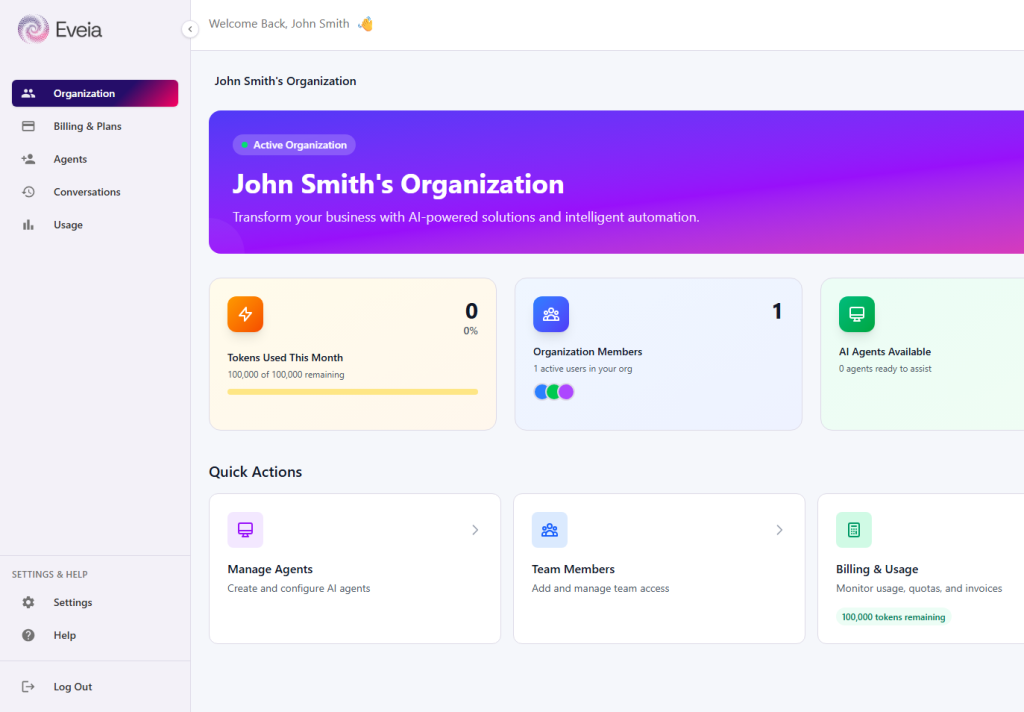1024x712 pixels.
Task: Click the Help question mark icon
Action: [x=29, y=636]
